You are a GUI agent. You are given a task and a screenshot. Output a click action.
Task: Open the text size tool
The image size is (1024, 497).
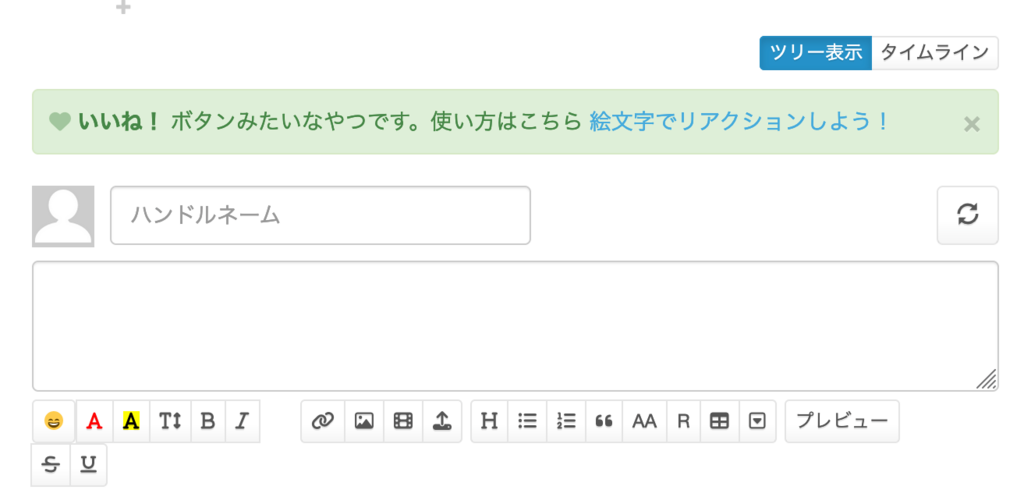tap(170, 421)
